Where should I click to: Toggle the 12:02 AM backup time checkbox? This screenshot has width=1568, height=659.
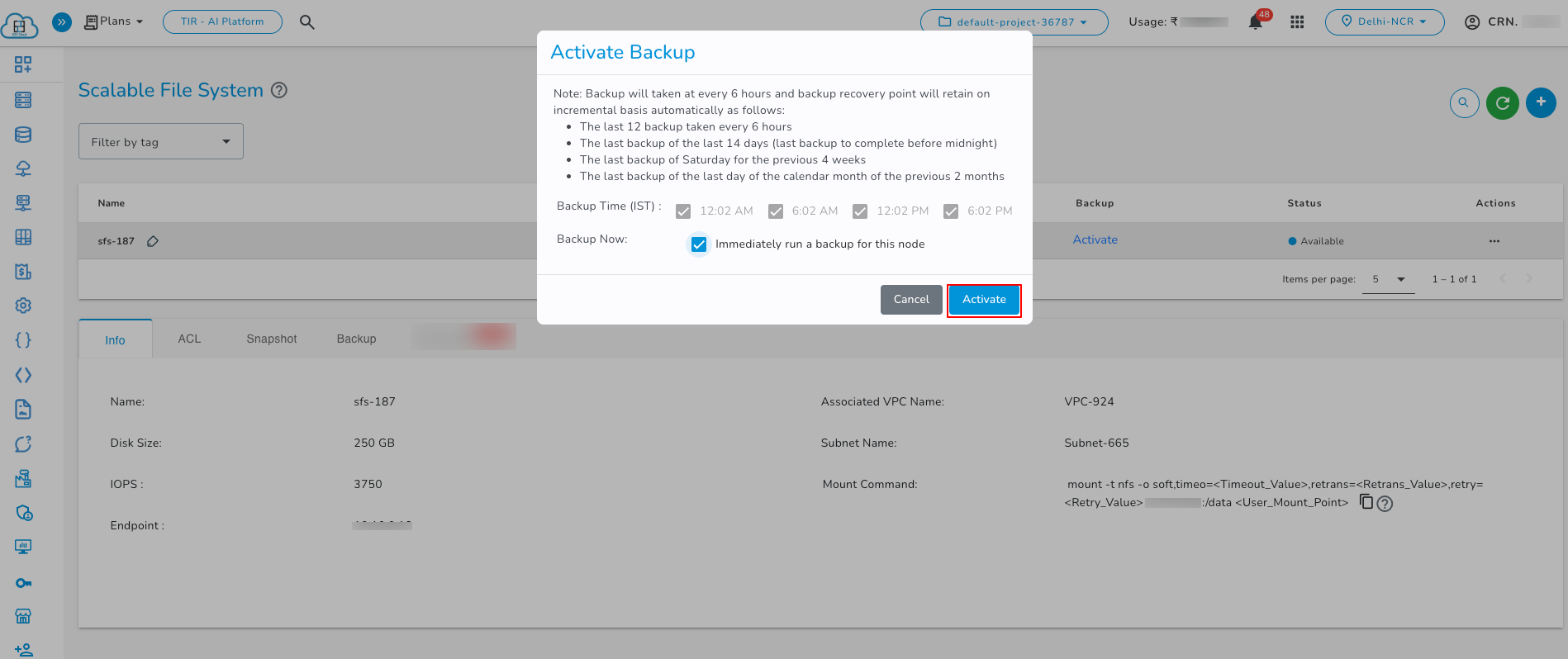(x=683, y=211)
